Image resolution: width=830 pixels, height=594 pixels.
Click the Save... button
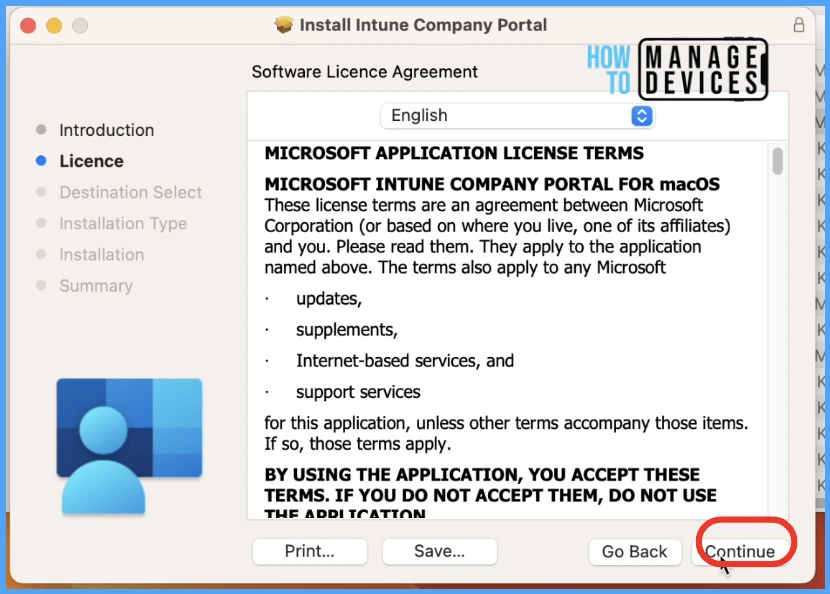(x=439, y=551)
